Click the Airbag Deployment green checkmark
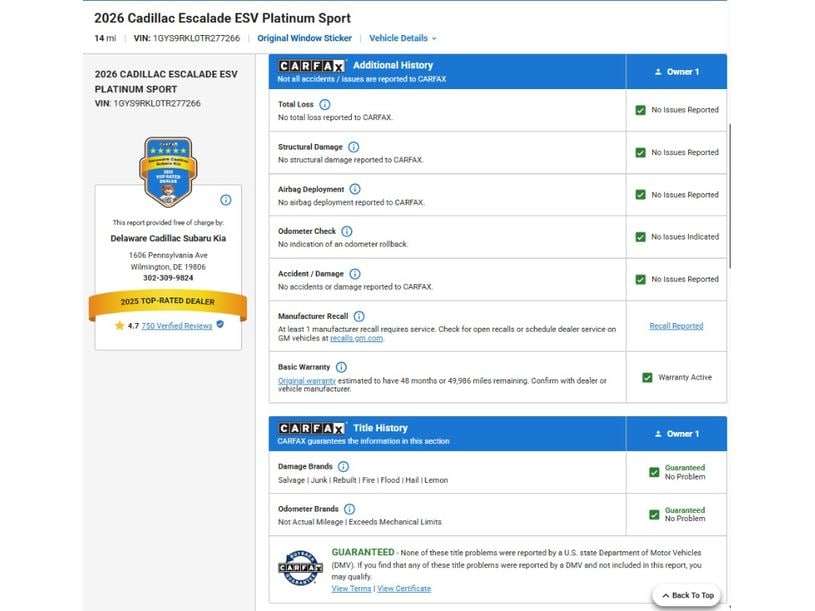This screenshot has width=815, height=611. pyautogui.click(x=640, y=195)
